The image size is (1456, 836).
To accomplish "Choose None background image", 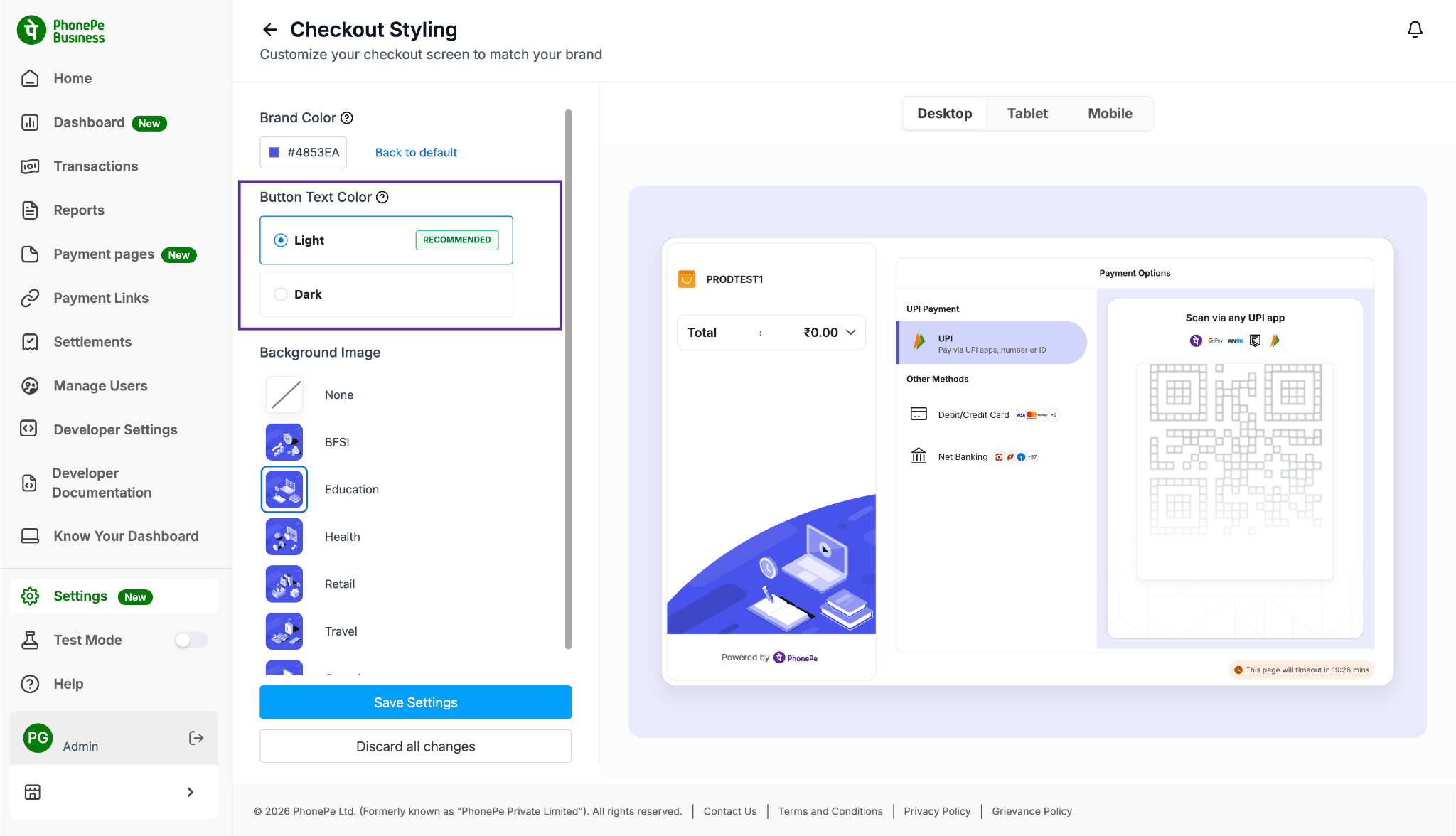I will pyautogui.click(x=284, y=395).
